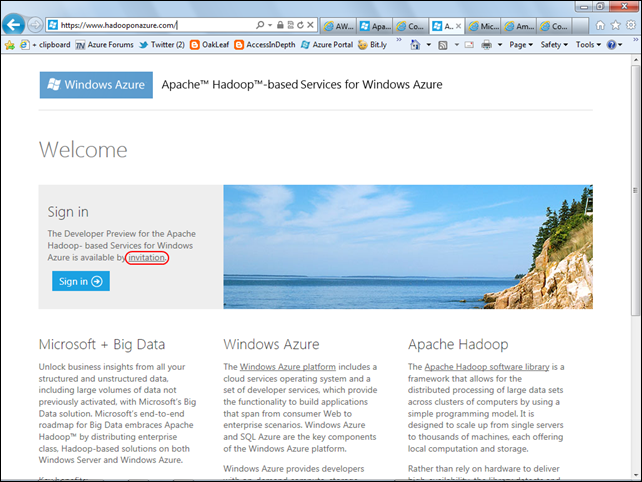Click the Forward navigation arrow

point(36,25)
